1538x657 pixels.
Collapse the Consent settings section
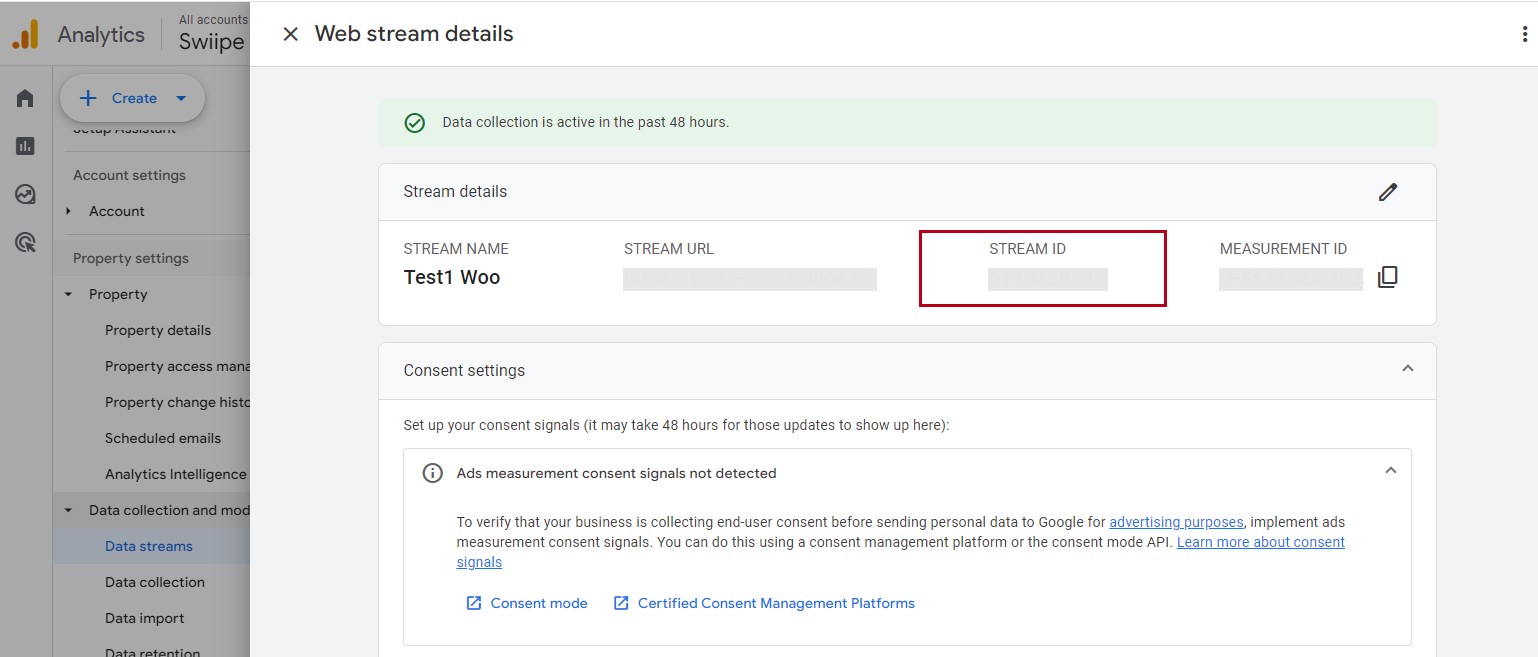[1407, 369]
